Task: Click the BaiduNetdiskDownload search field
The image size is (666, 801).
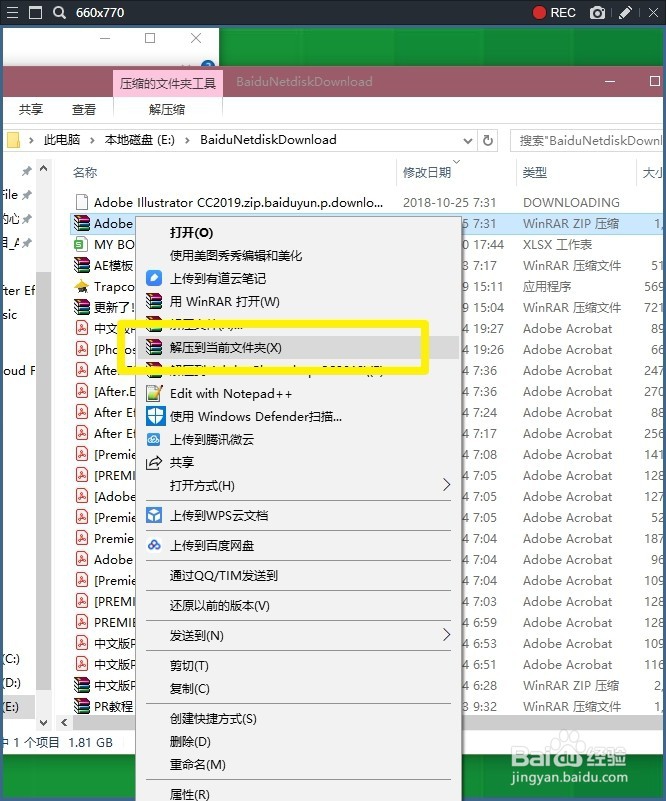Action: (587, 140)
